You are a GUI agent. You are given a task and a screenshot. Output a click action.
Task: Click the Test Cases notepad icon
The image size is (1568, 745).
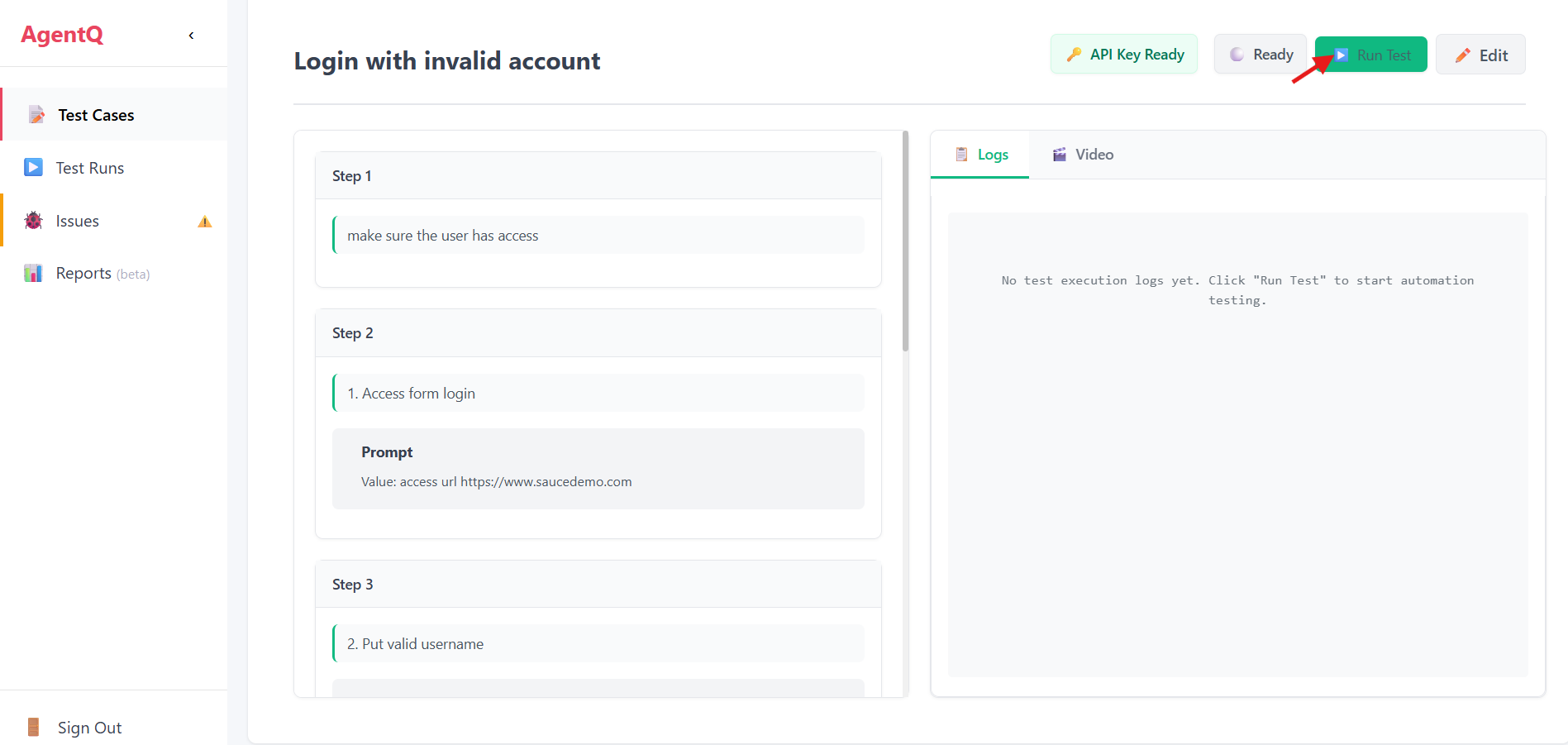36,115
